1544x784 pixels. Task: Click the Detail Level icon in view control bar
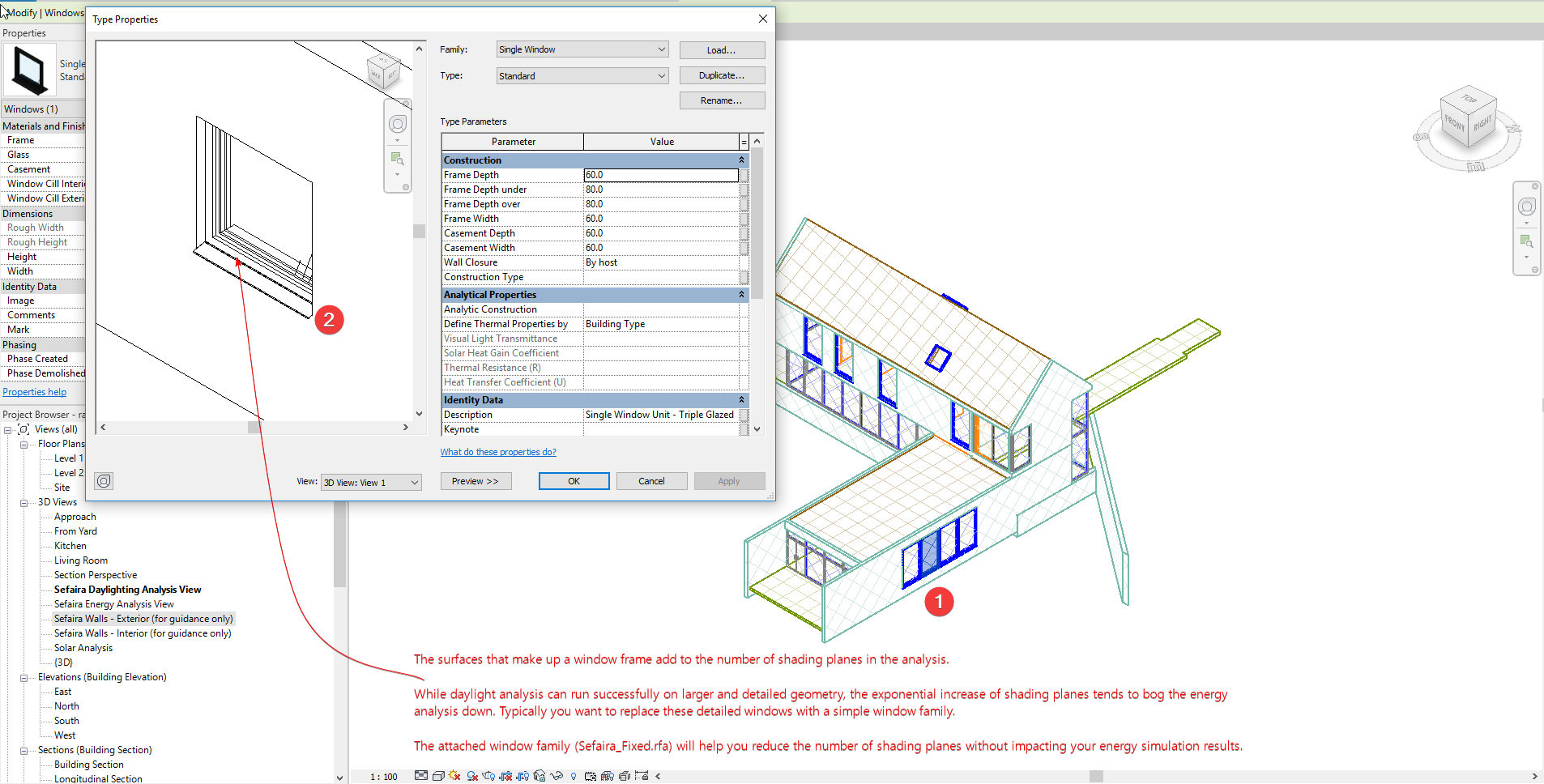(x=421, y=775)
